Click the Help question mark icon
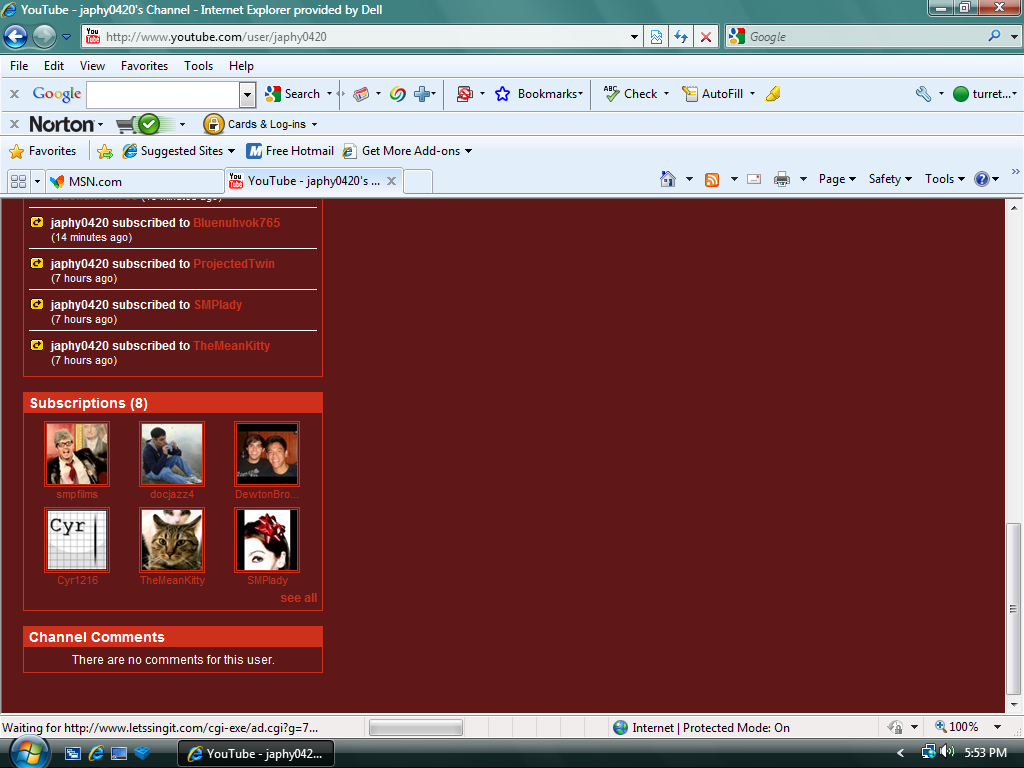The width and height of the screenshot is (1024, 768). (x=982, y=179)
